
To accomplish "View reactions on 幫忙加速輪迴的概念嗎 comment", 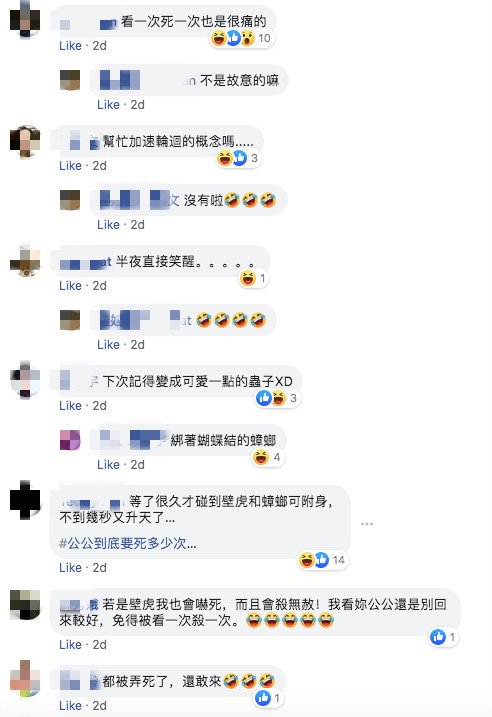I will (238, 159).
